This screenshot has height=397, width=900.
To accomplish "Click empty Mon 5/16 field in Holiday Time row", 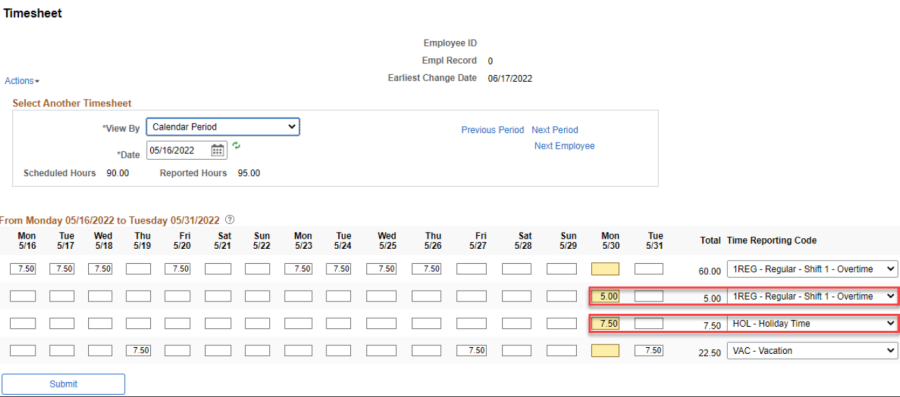I will point(23,324).
